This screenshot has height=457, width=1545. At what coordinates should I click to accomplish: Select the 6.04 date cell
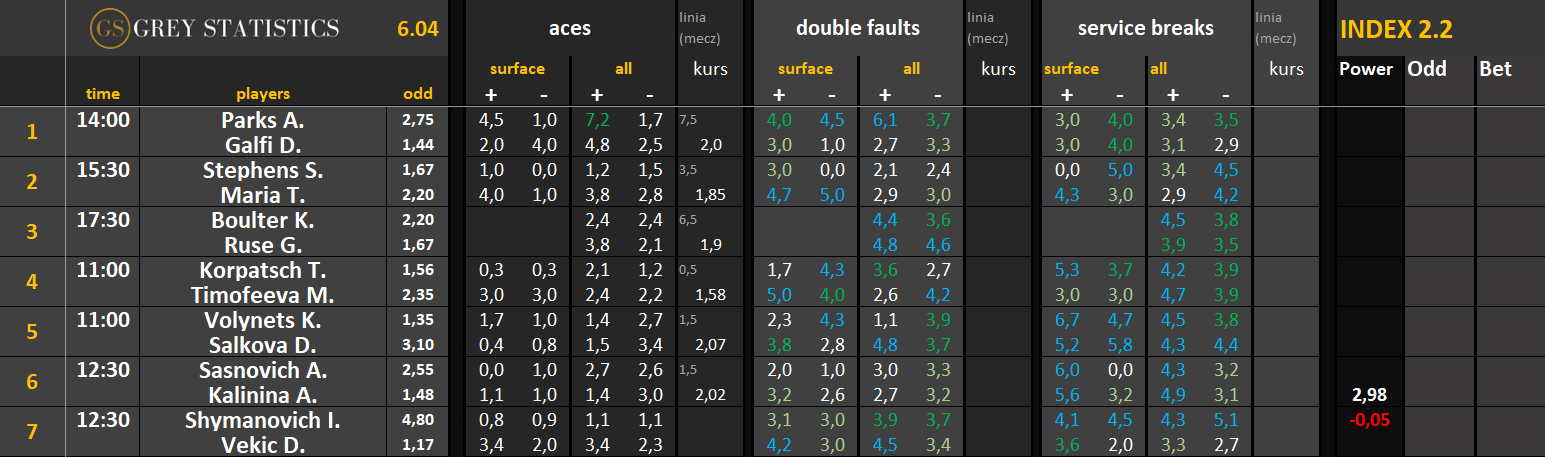[417, 29]
